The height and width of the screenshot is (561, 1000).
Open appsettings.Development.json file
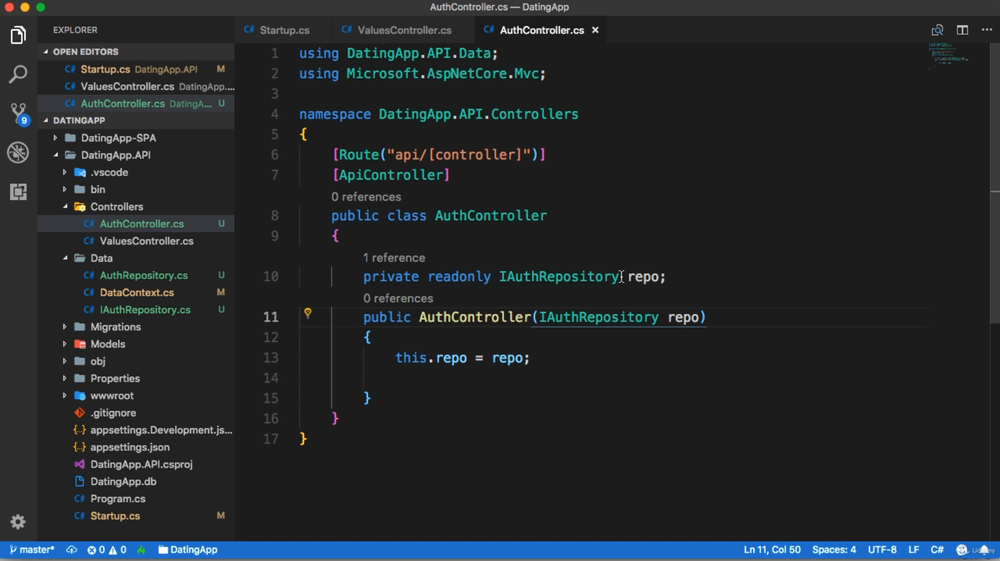tap(136, 430)
